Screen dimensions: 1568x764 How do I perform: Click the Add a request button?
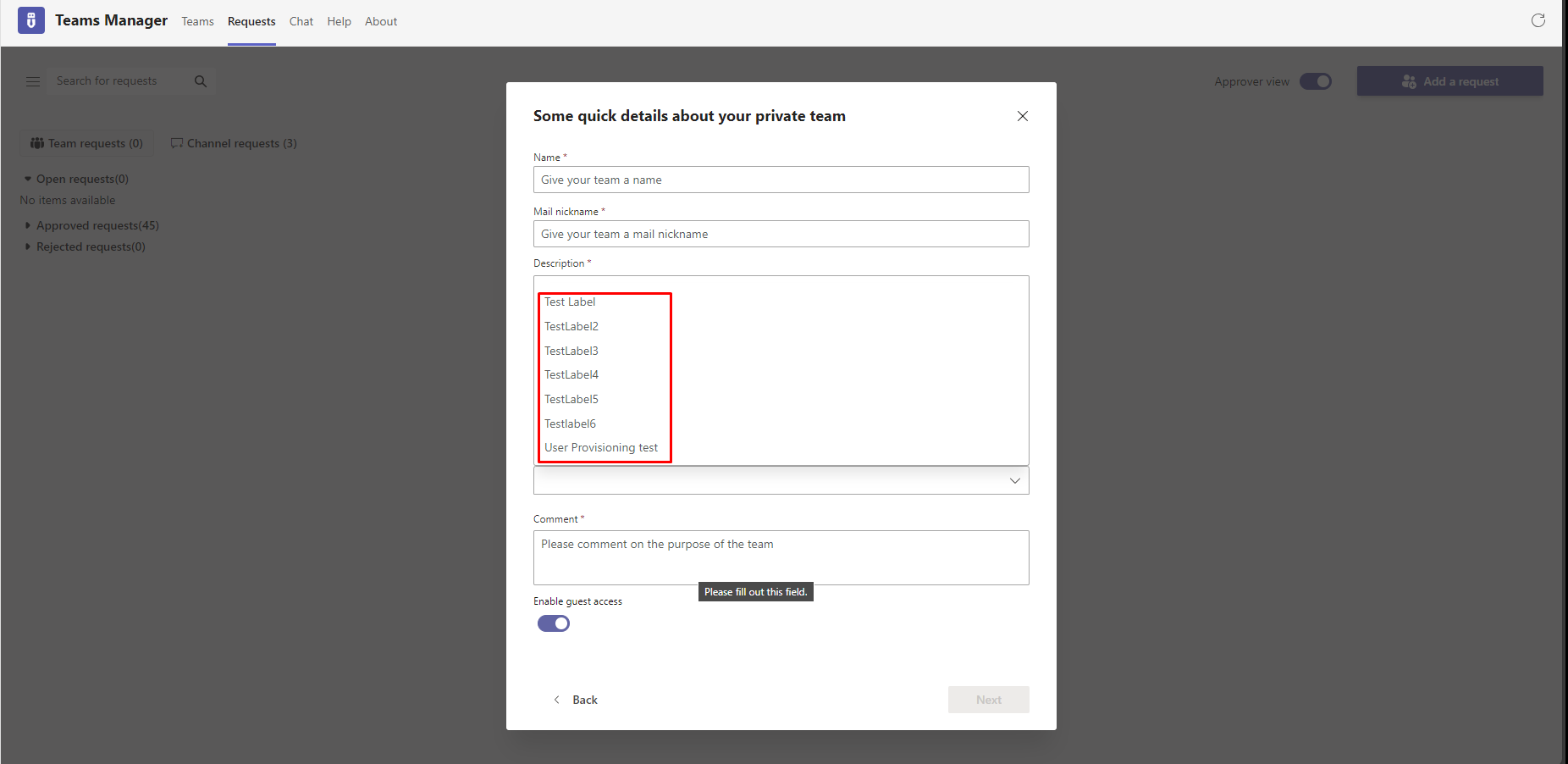(1449, 81)
